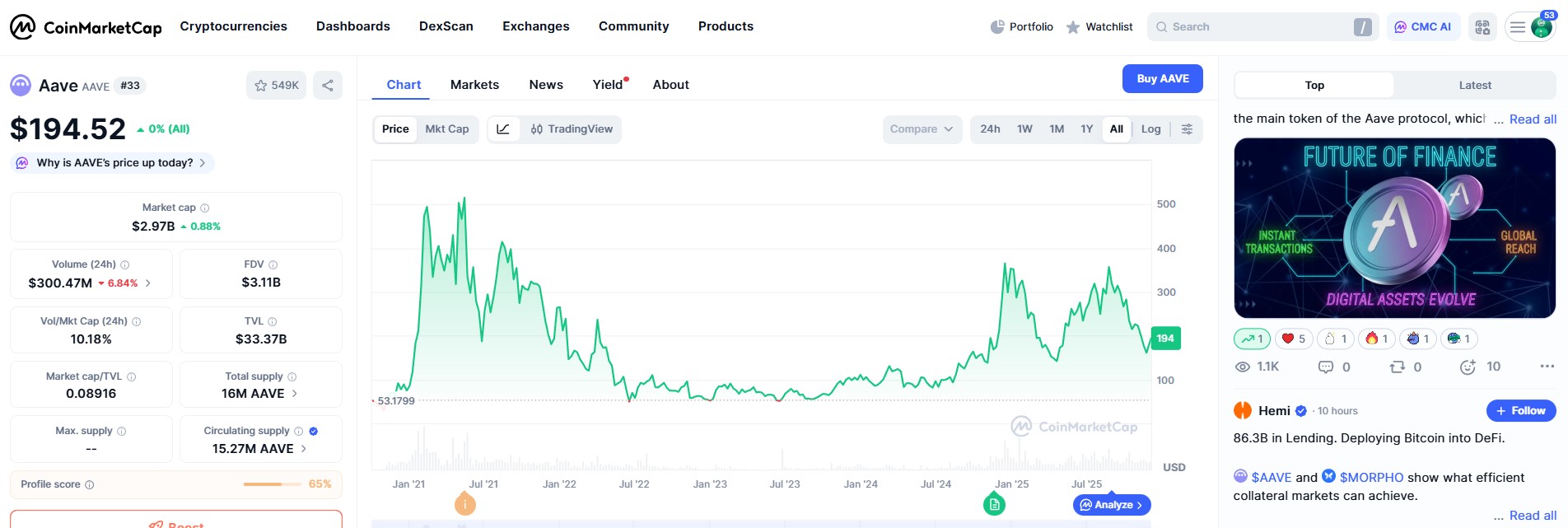Expand "Why is AAVE's price up today?"
The height and width of the screenshot is (528, 1568).
point(114,163)
